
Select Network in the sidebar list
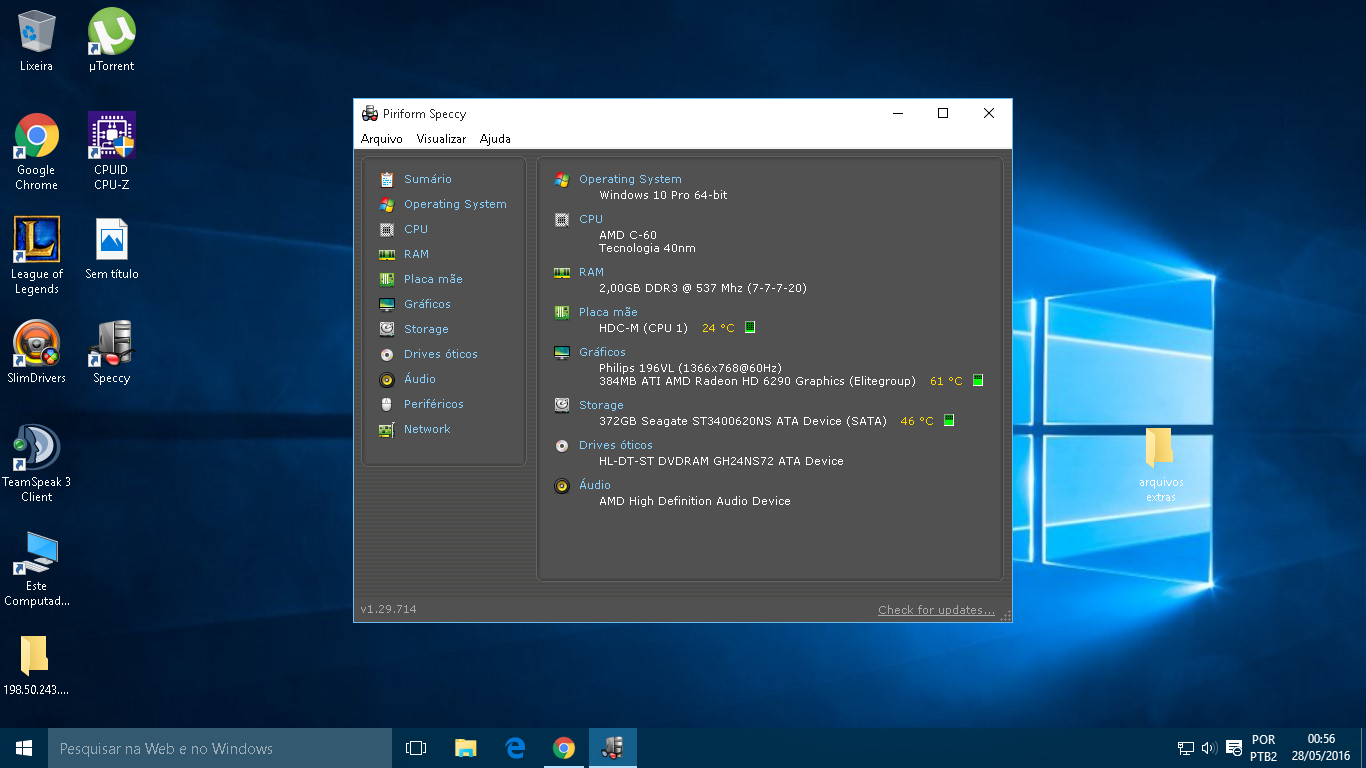(x=427, y=429)
